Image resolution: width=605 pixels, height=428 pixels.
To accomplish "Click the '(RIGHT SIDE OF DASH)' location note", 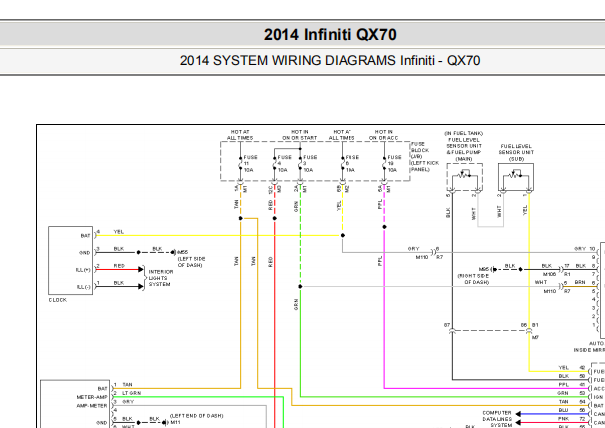I will 473,279.
